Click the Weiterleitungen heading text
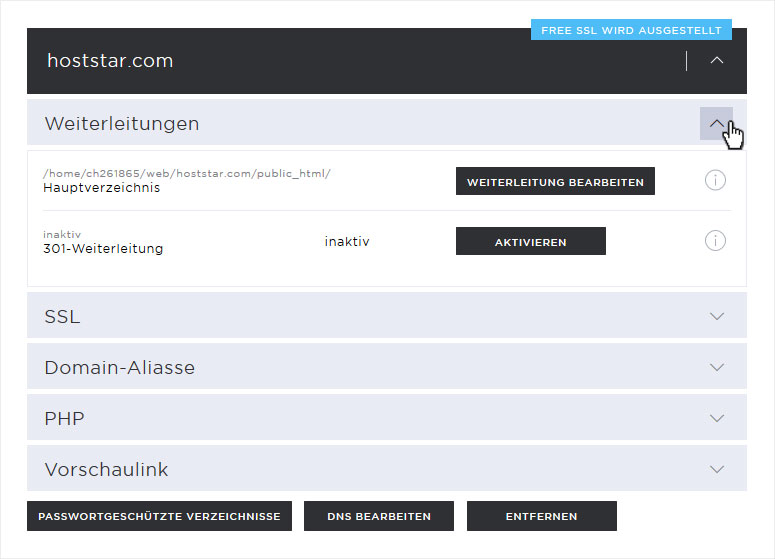The width and height of the screenshot is (775, 559). (122, 124)
